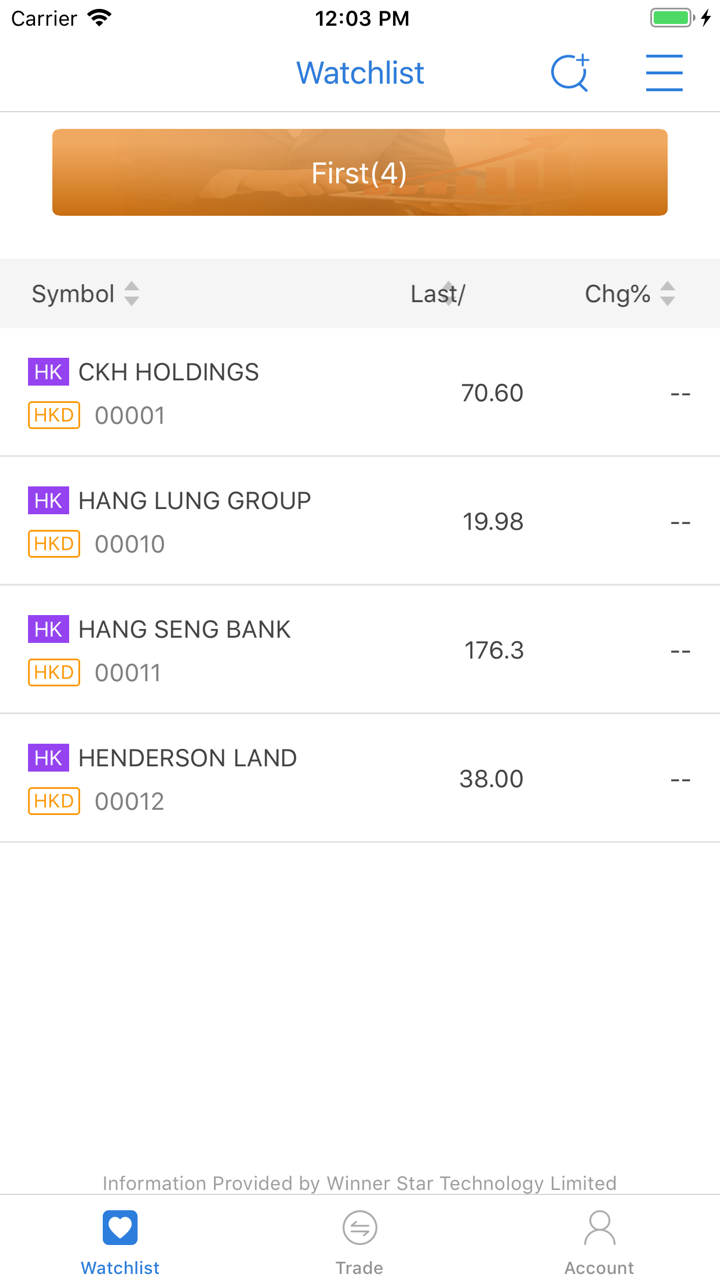Tap Winner Star Technology information footer
Image resolution: width=720 pixels, height=1280 pixels.
coord(360,1183)
